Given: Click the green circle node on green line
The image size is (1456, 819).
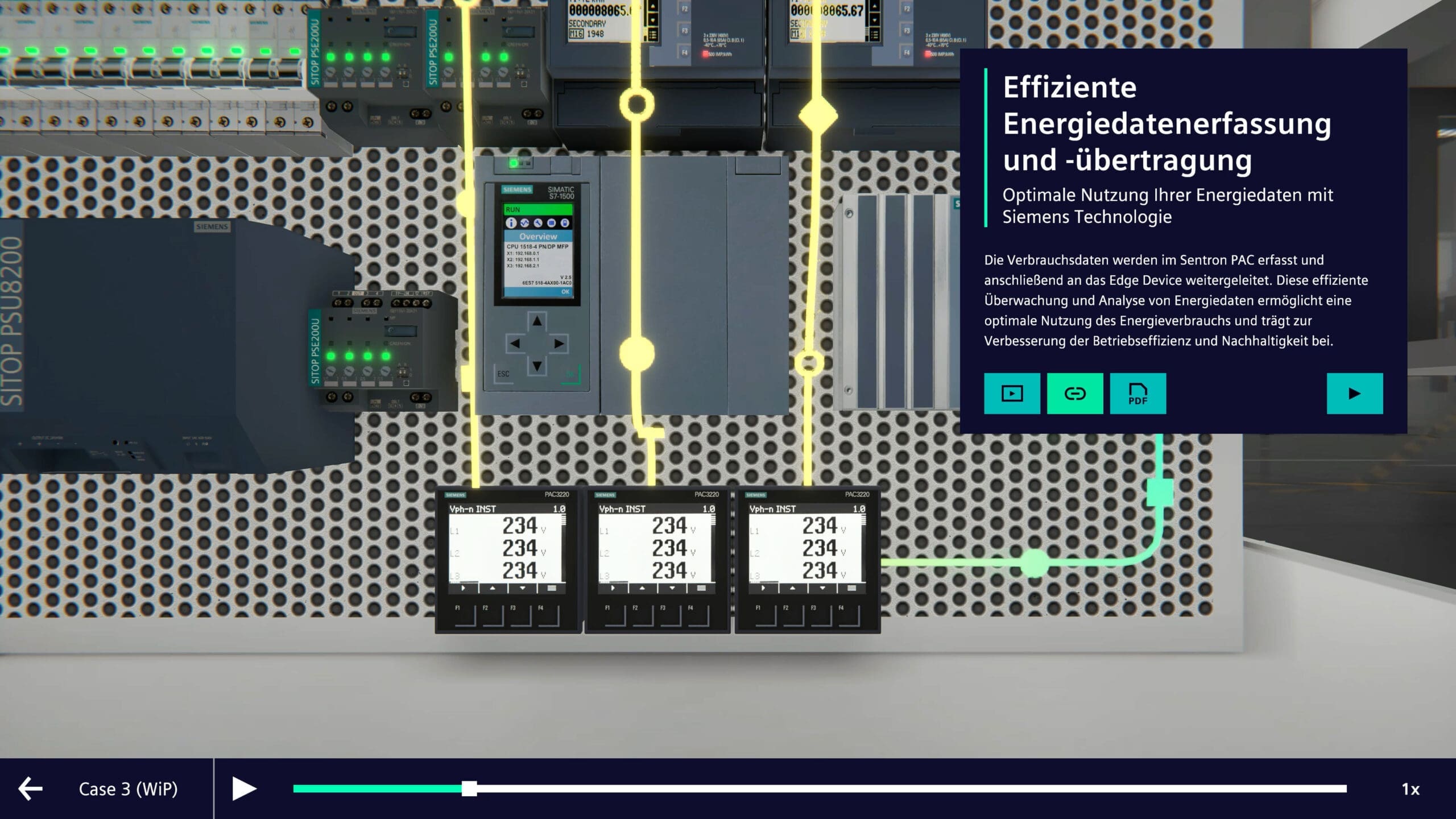Looking at the screenshot, I should [1034, 563].
